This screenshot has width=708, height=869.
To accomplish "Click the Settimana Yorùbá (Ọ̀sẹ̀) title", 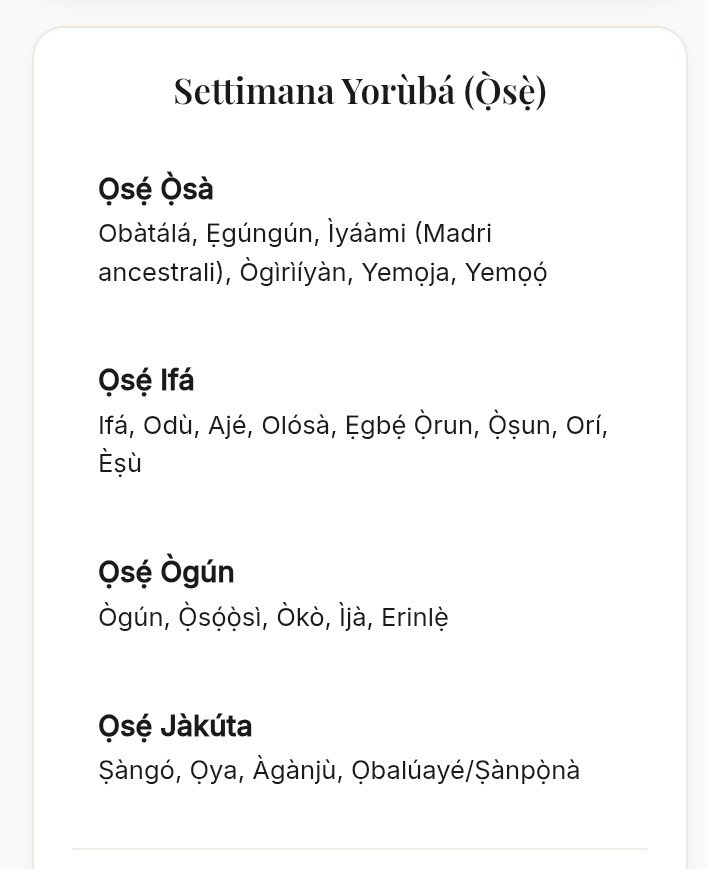I will [360, 91].
